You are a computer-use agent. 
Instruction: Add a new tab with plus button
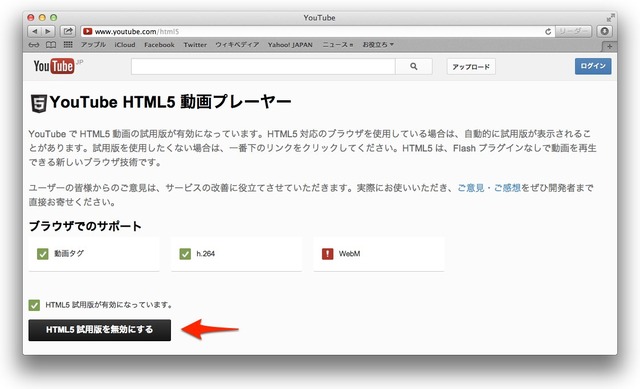click(609, 47)
